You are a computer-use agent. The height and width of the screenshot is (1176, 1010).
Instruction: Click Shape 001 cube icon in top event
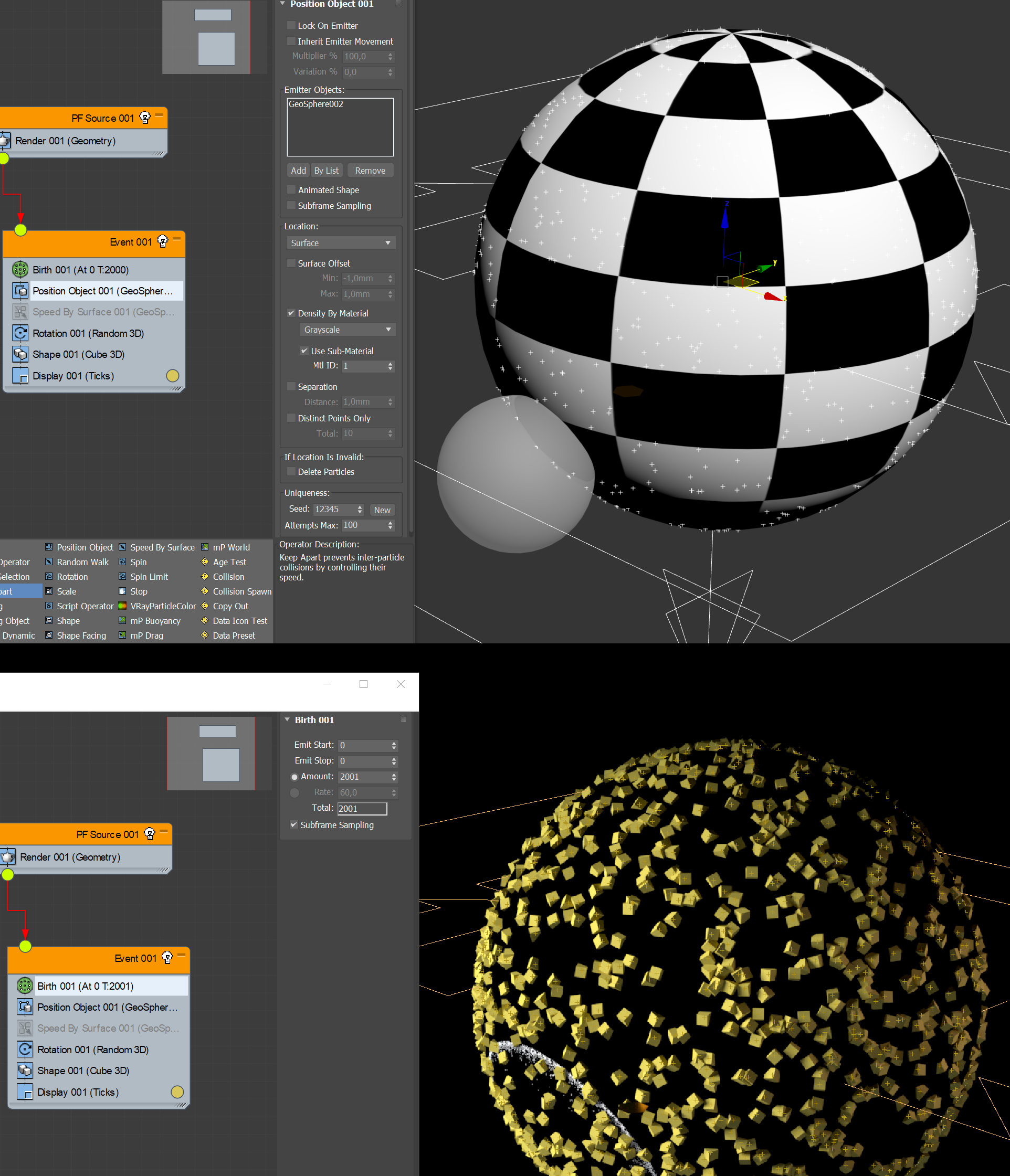coord(20,354)
